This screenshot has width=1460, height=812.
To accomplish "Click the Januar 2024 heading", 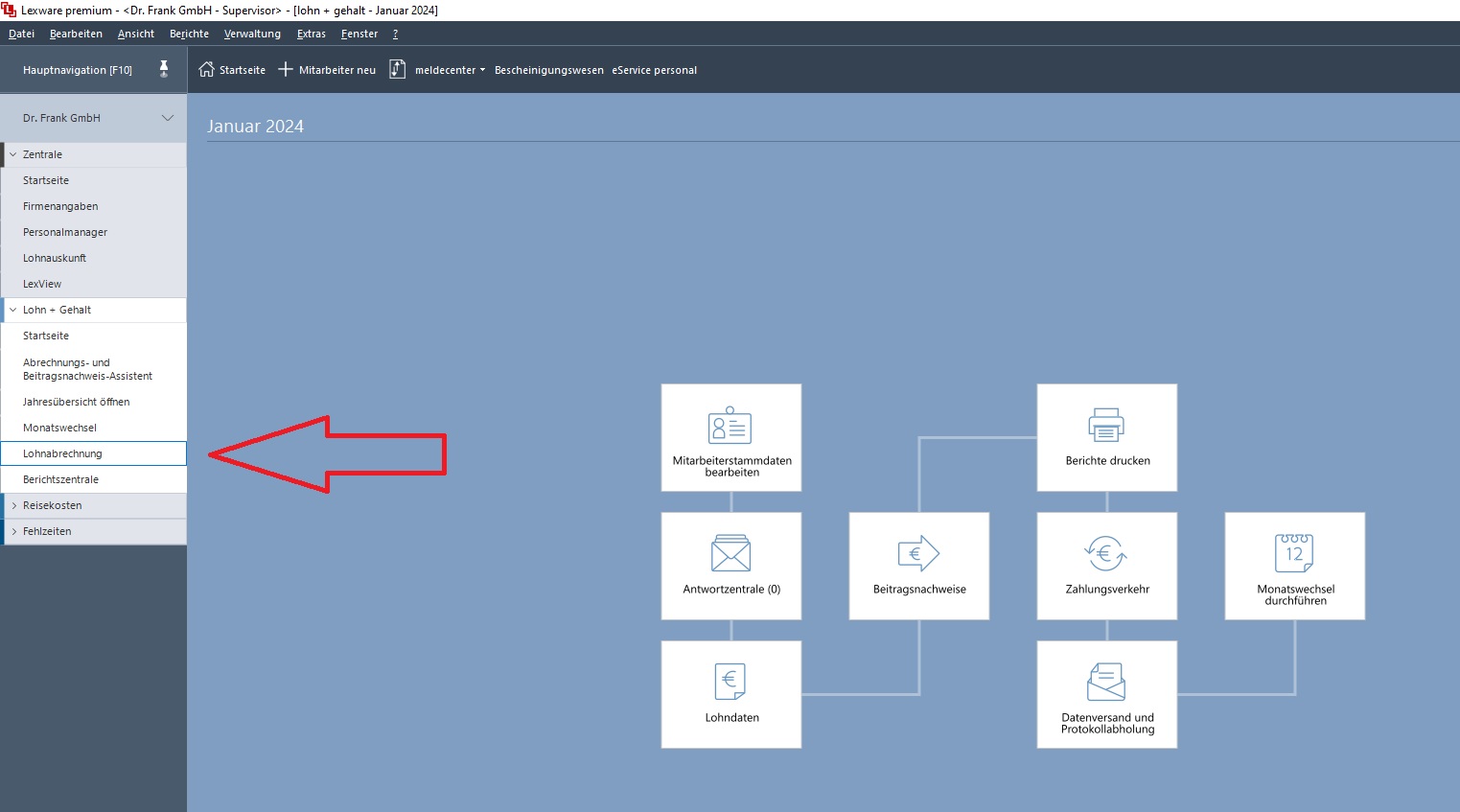I will coord(255,127).
